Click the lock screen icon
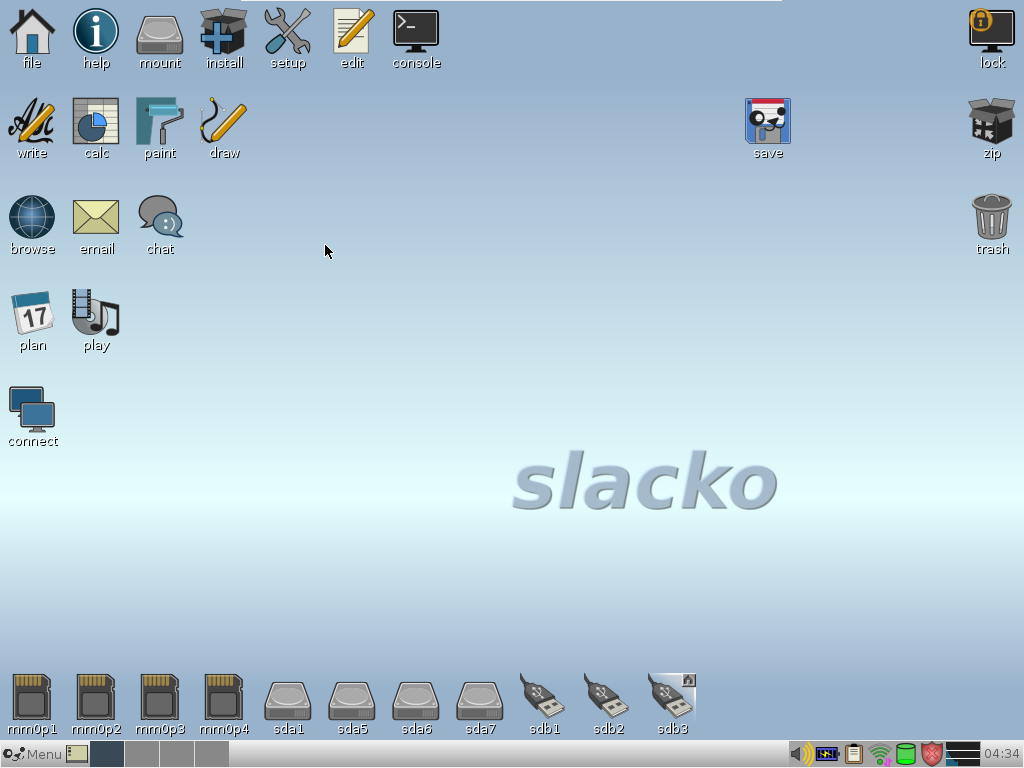Image resolution: width=1024 pixels, height=768 pixels. pyautogui.click(x=992, y=31)
